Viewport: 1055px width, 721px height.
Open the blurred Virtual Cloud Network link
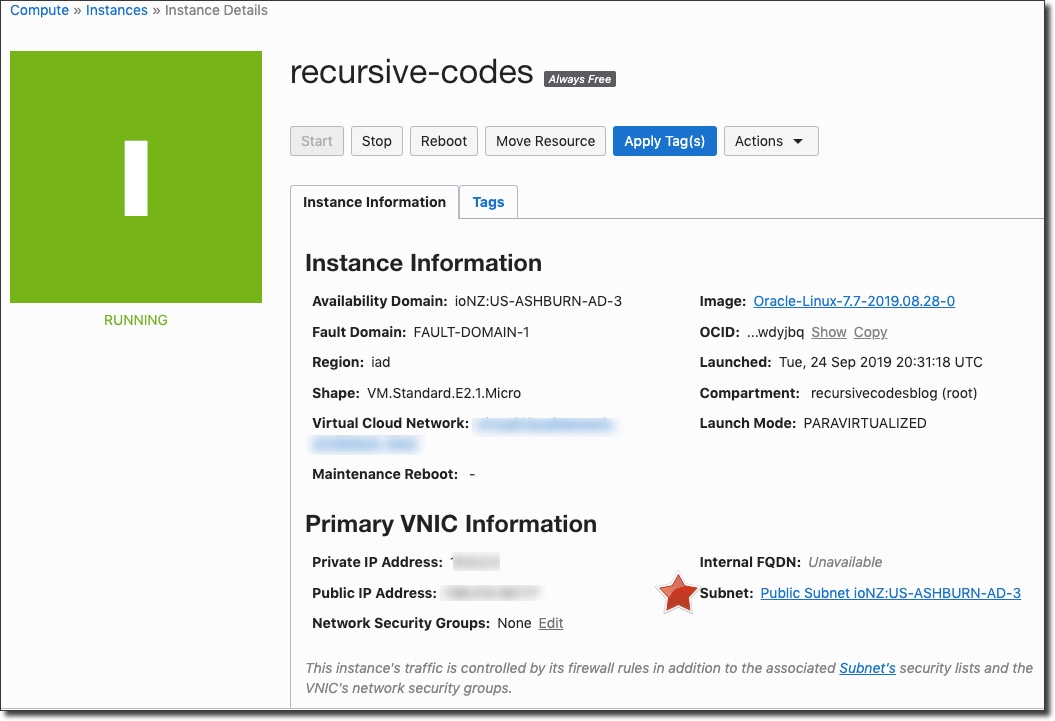click(x=544, y=425)
